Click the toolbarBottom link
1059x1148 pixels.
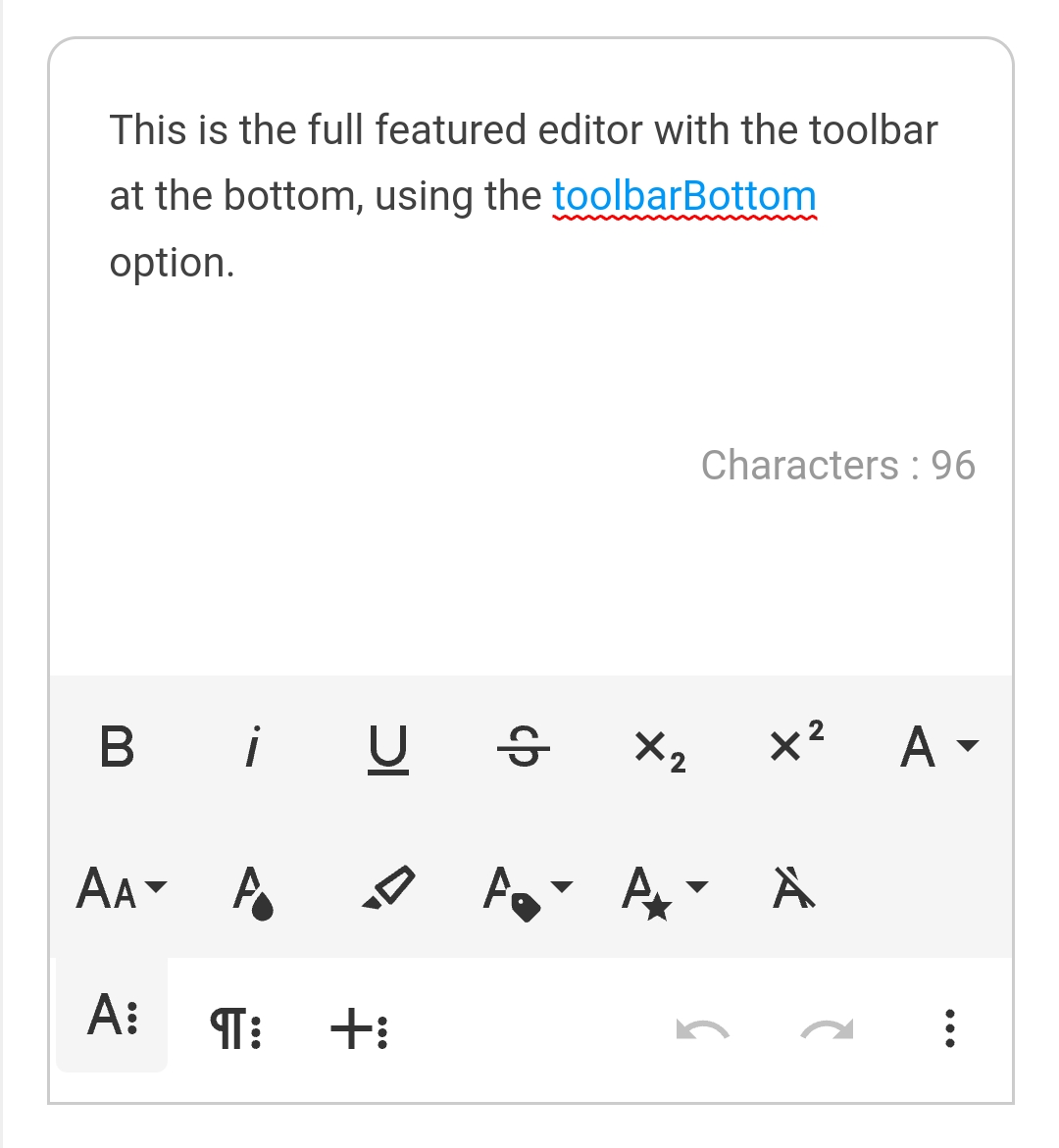683,196
